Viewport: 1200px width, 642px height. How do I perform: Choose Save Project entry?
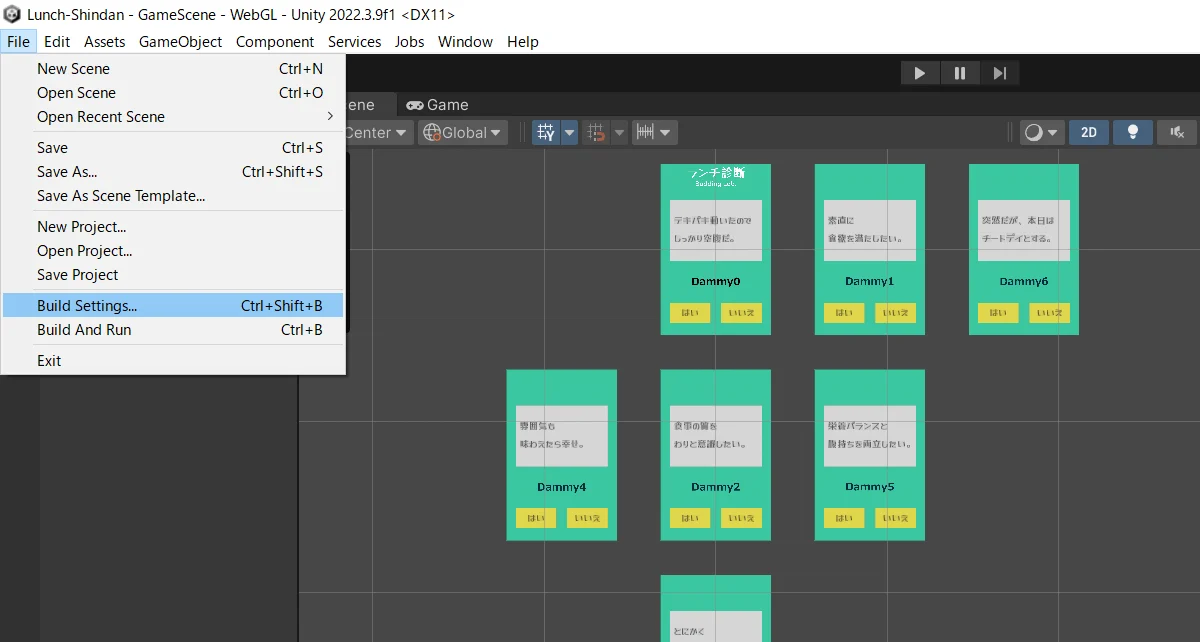point(173,275)
